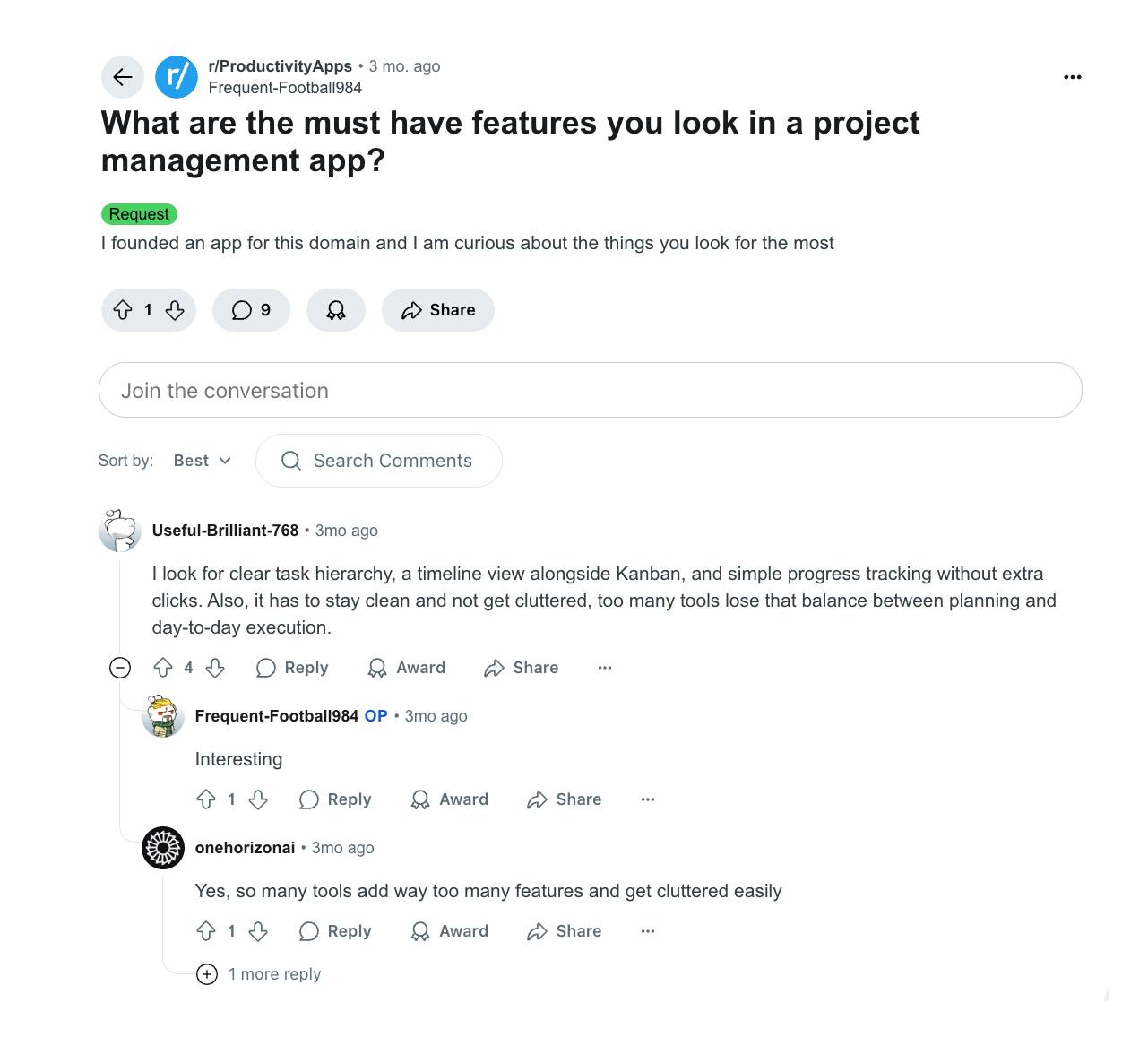Reply to onehorizonai's comment
This screenshot has width=1148, height=1037.
click(x=334, y=931)
